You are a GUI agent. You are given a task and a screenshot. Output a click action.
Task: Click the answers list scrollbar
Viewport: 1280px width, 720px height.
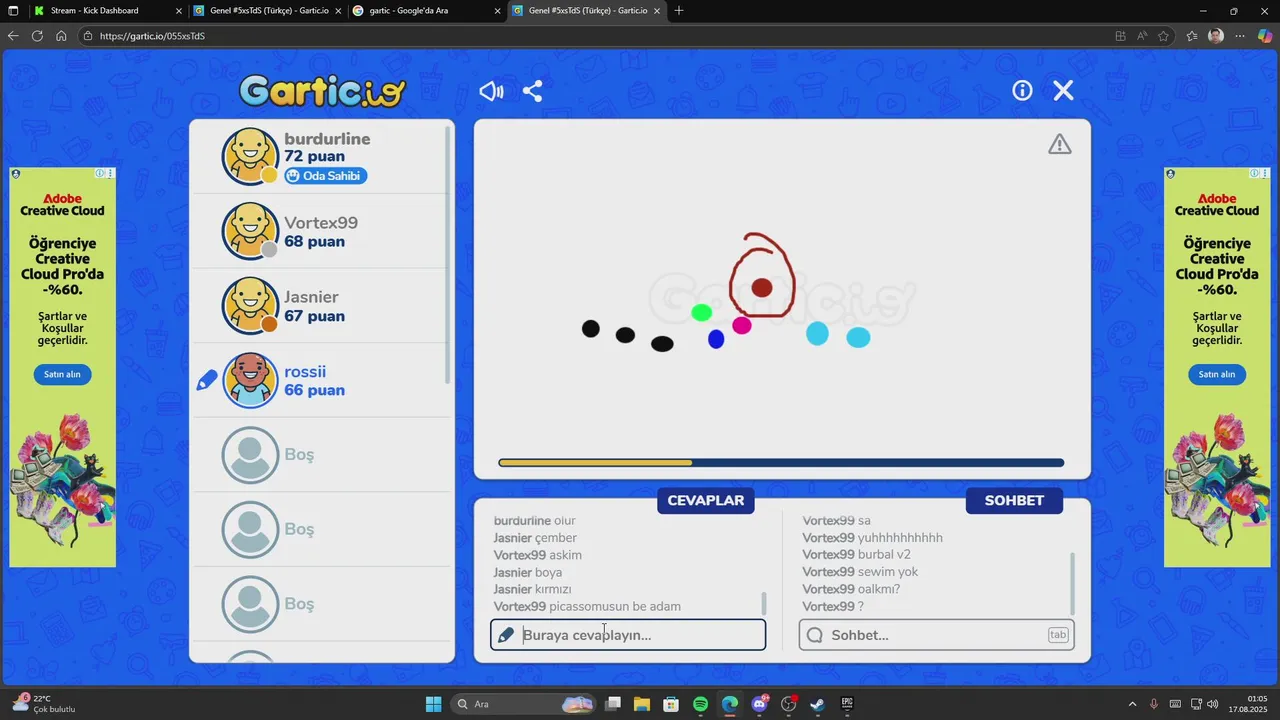pos(764,603)
